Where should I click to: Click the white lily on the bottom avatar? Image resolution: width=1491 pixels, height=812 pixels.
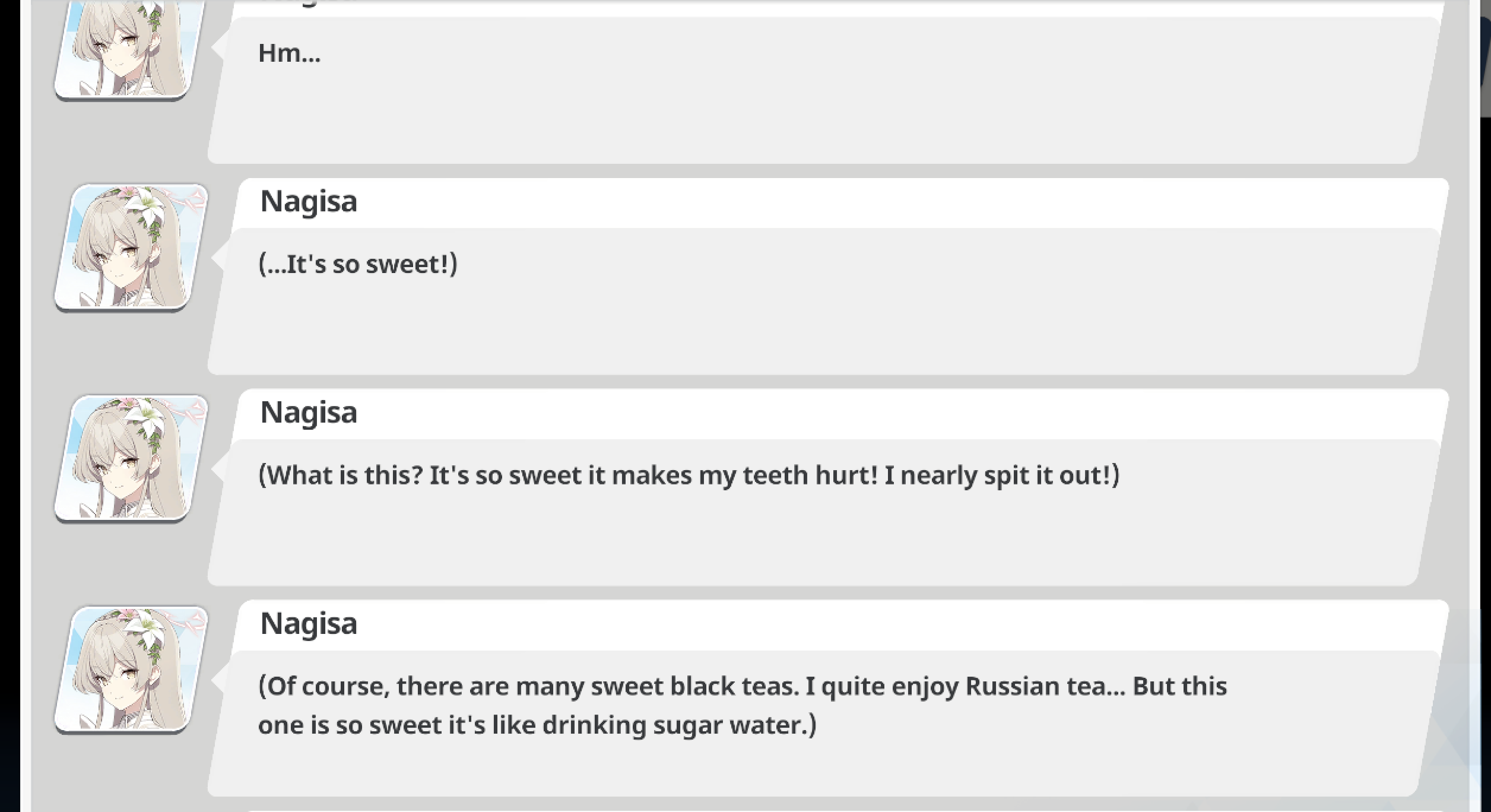[x=145, y=623]
